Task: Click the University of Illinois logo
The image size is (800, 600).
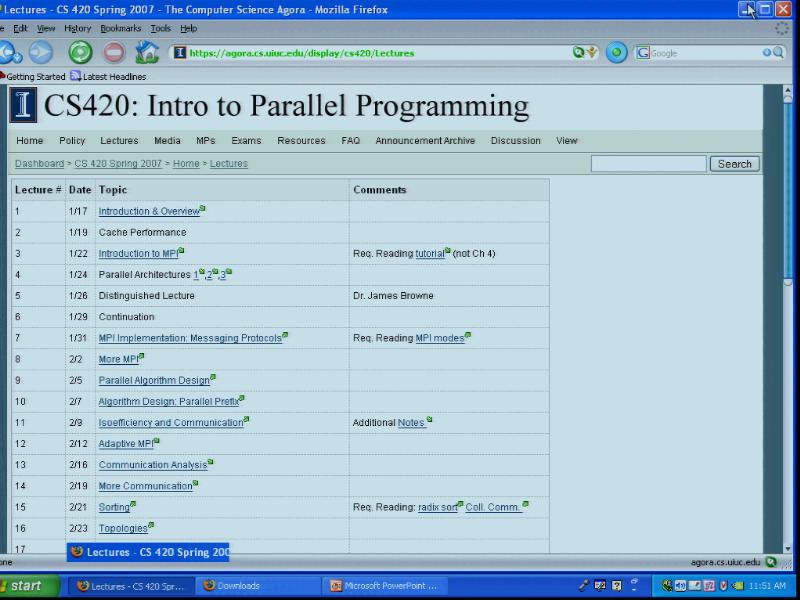Action: tap(23, 106)
